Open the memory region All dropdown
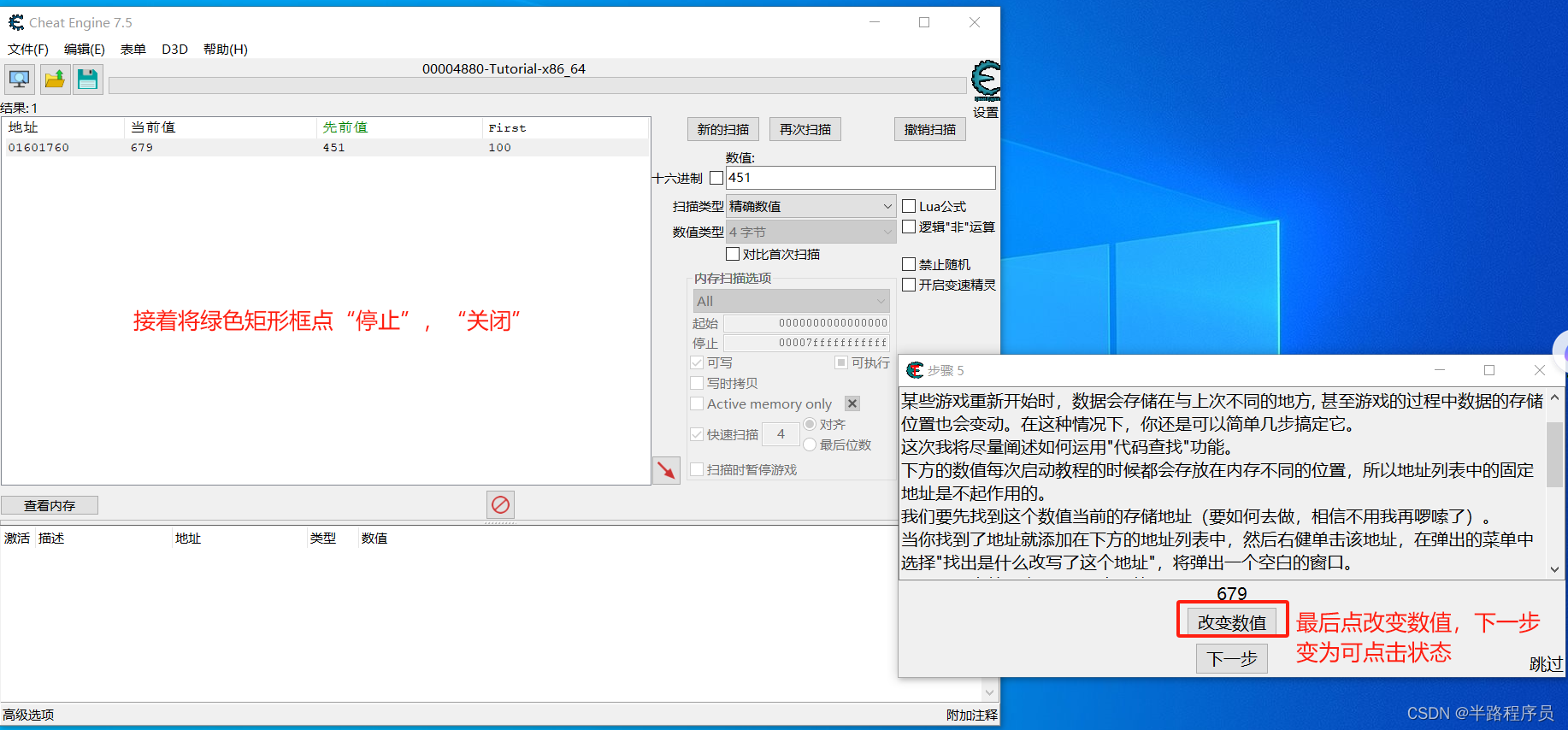Screen dimensions: 1568x730 tap(792, 301)
